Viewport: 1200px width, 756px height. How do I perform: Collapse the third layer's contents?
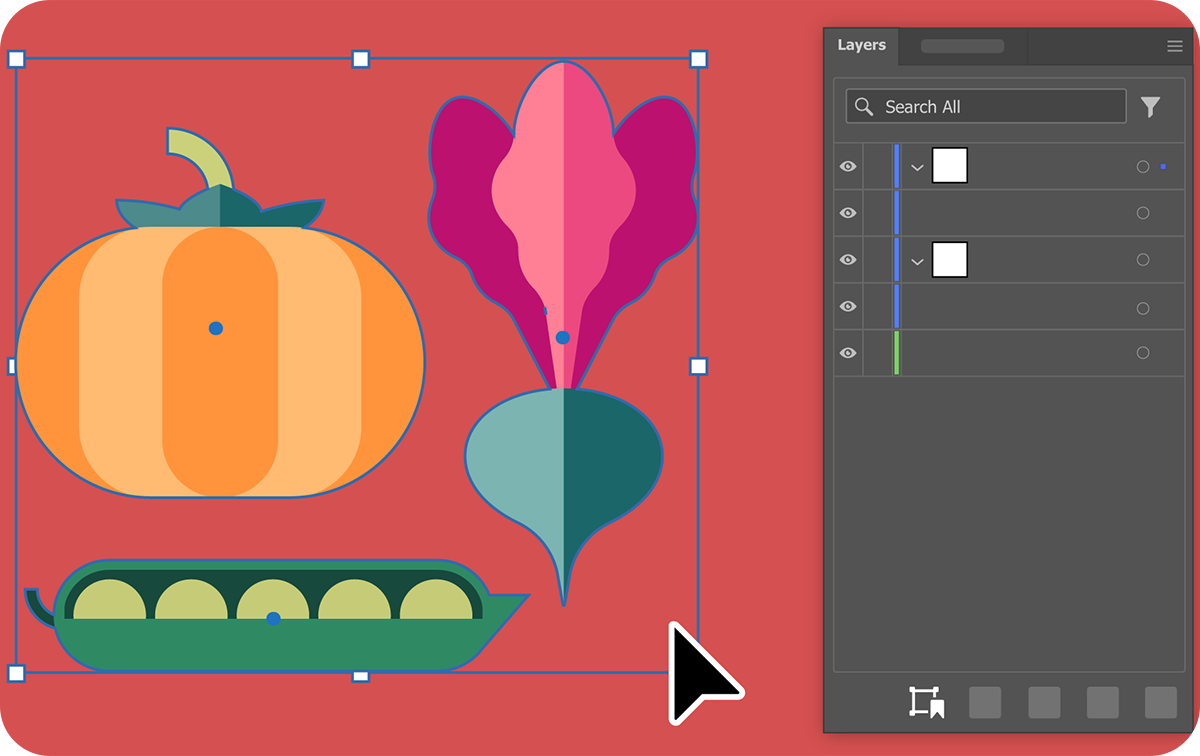917,260
